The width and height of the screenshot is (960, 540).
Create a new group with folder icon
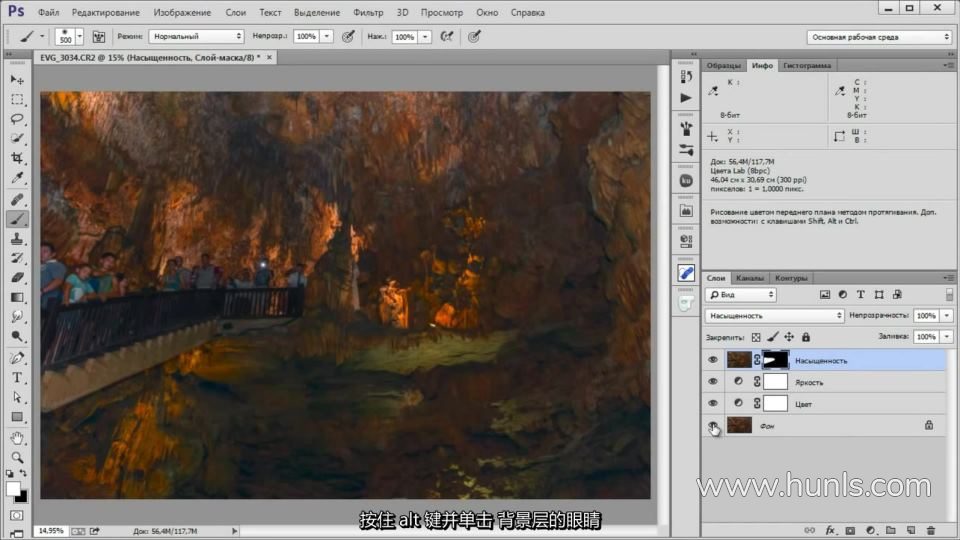click(890, 530)
